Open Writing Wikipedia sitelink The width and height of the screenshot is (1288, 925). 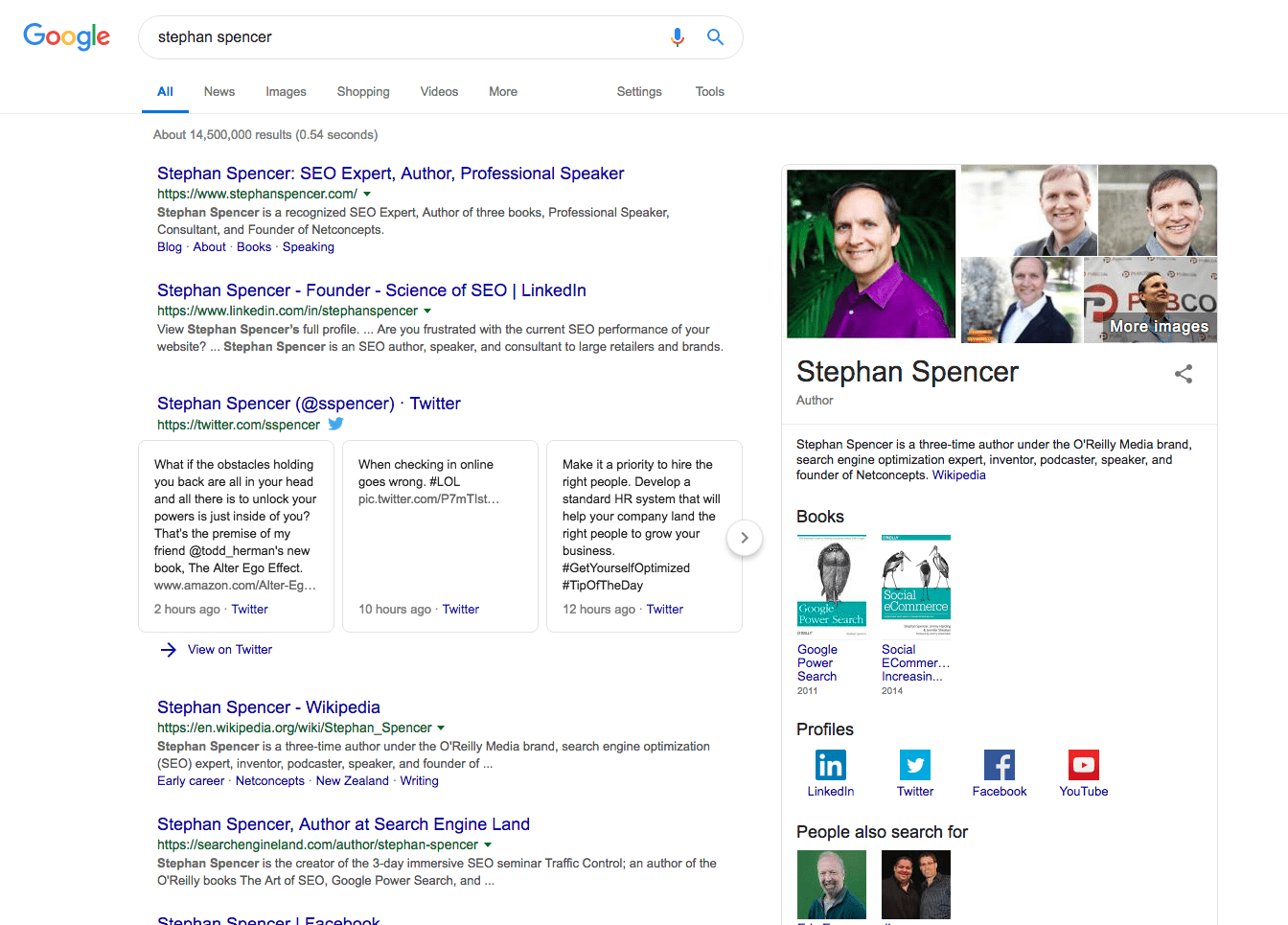[x=420, y=781]
